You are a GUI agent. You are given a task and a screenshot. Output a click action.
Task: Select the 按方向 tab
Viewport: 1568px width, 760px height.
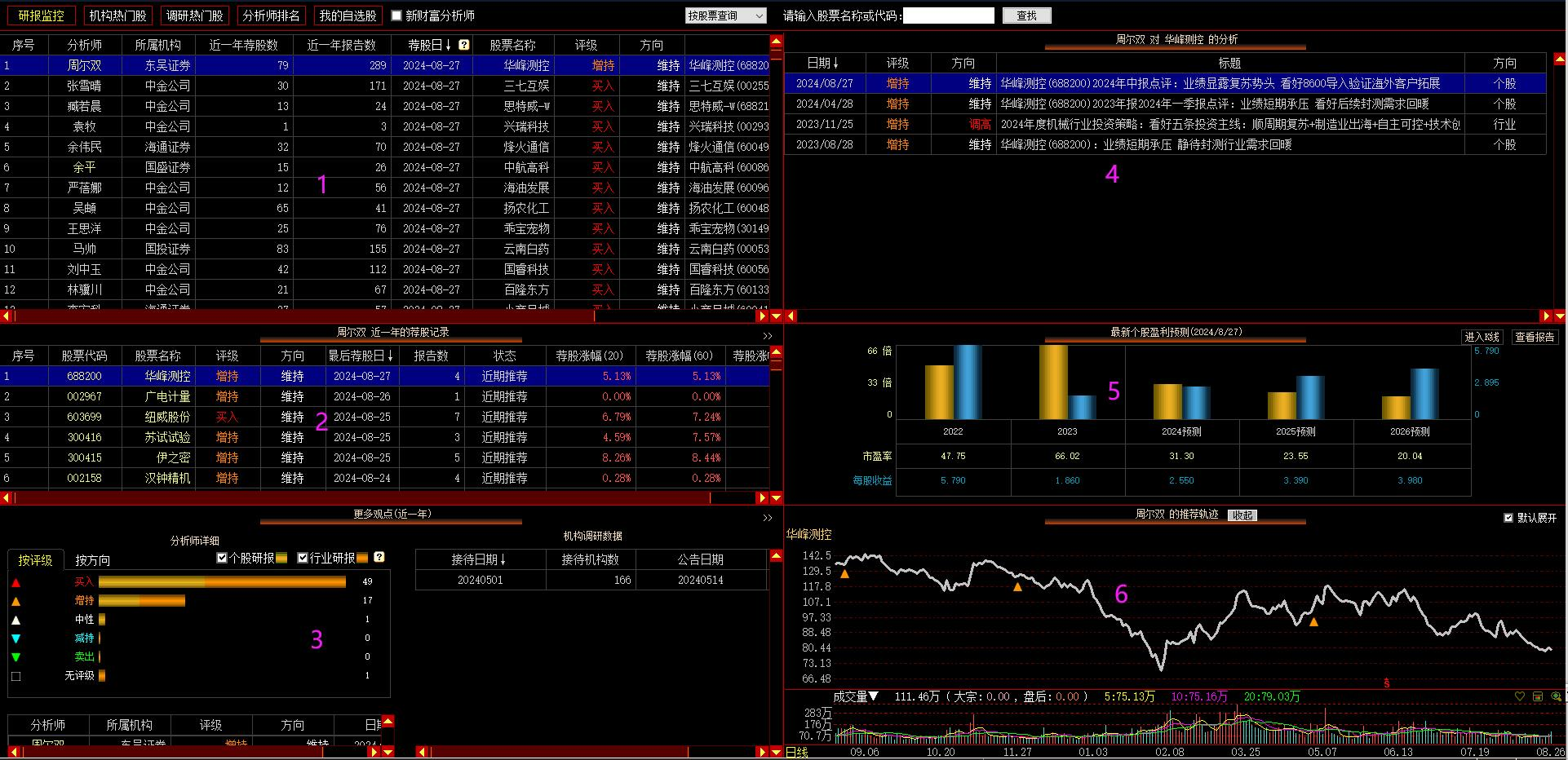pos(92,560)
